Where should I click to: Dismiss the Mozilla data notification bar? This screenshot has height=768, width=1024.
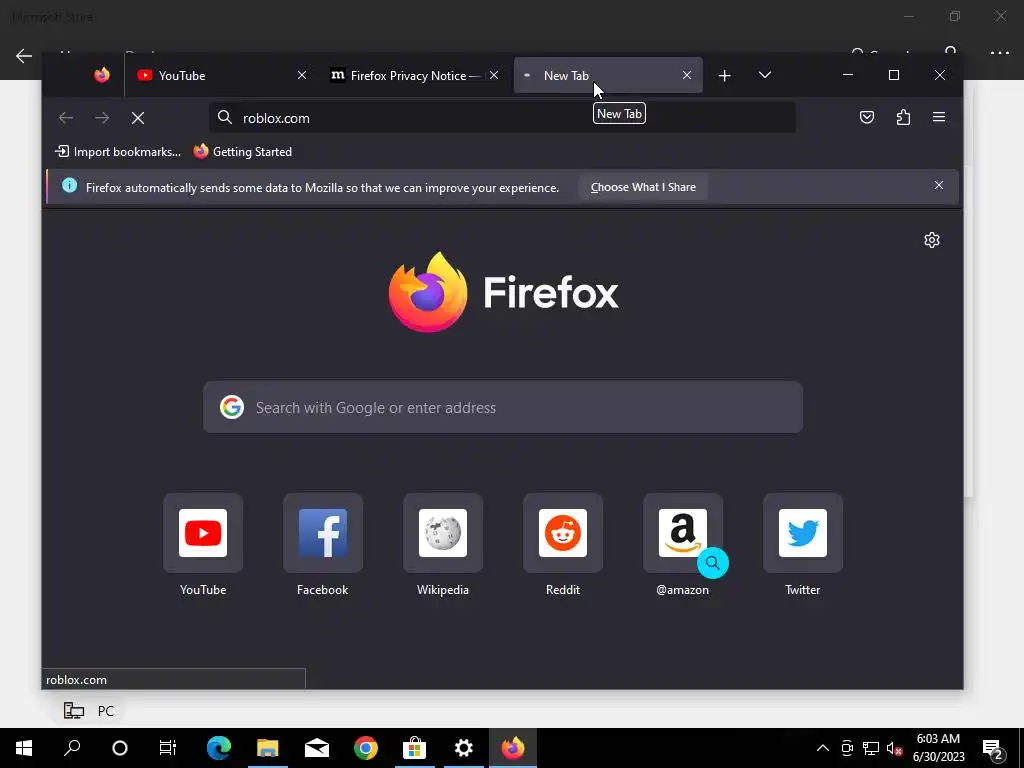coord(938,185)
